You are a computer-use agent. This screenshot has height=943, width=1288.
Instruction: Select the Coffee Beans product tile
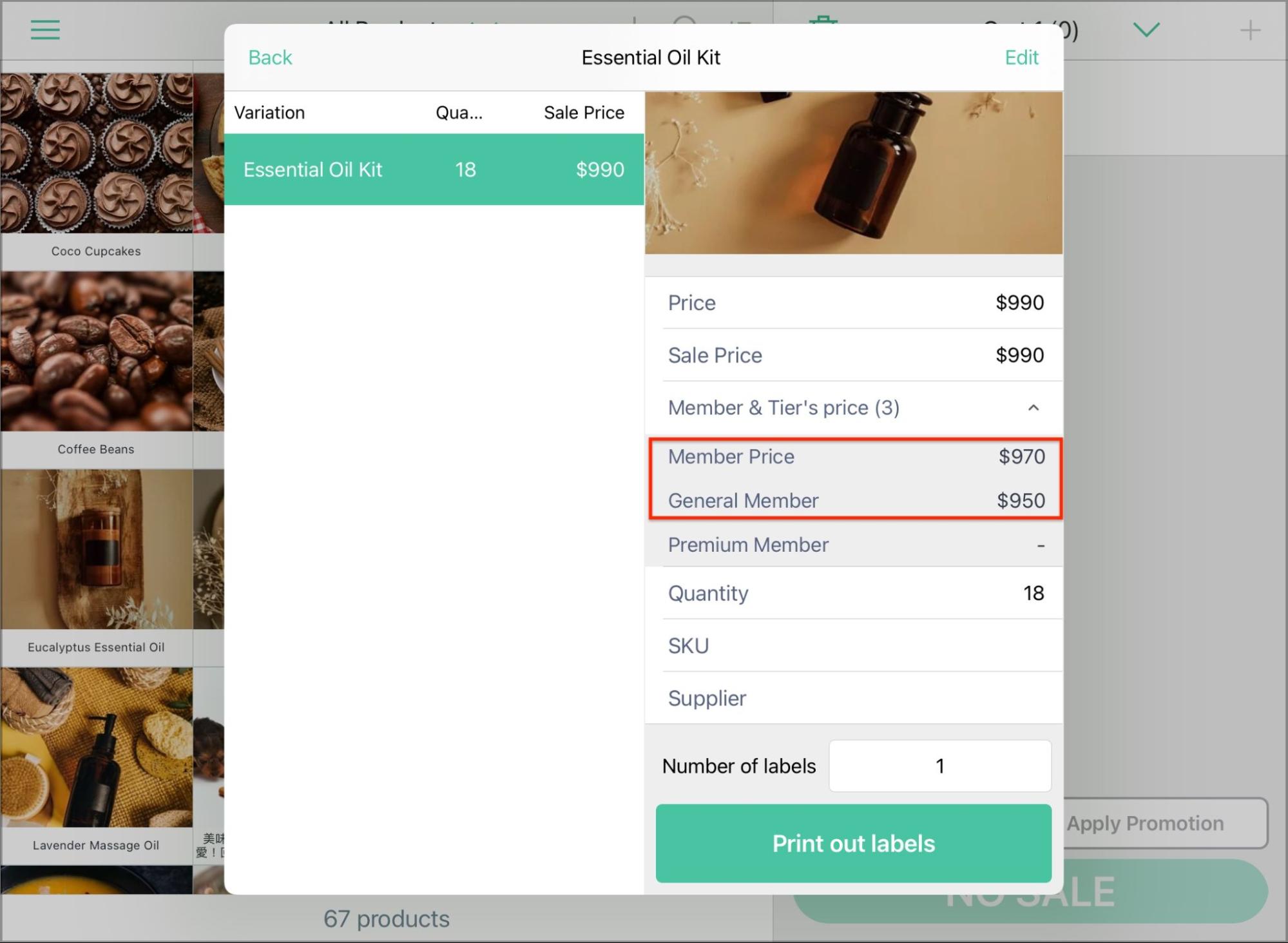coord(96,369)
